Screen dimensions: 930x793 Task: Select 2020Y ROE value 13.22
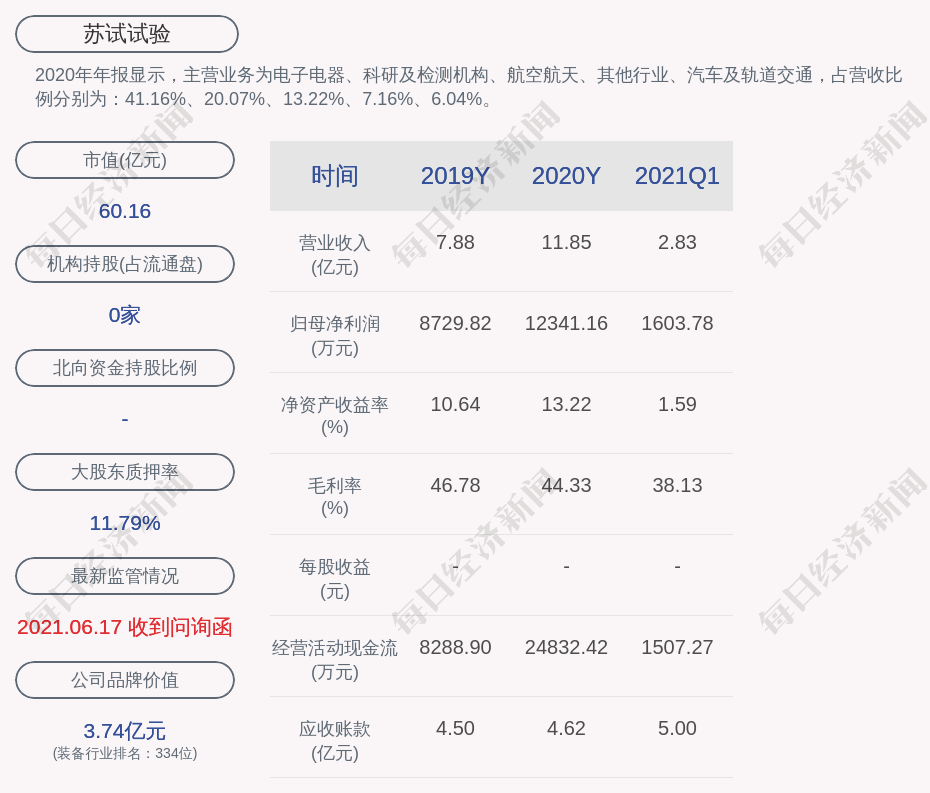point(566,404)
